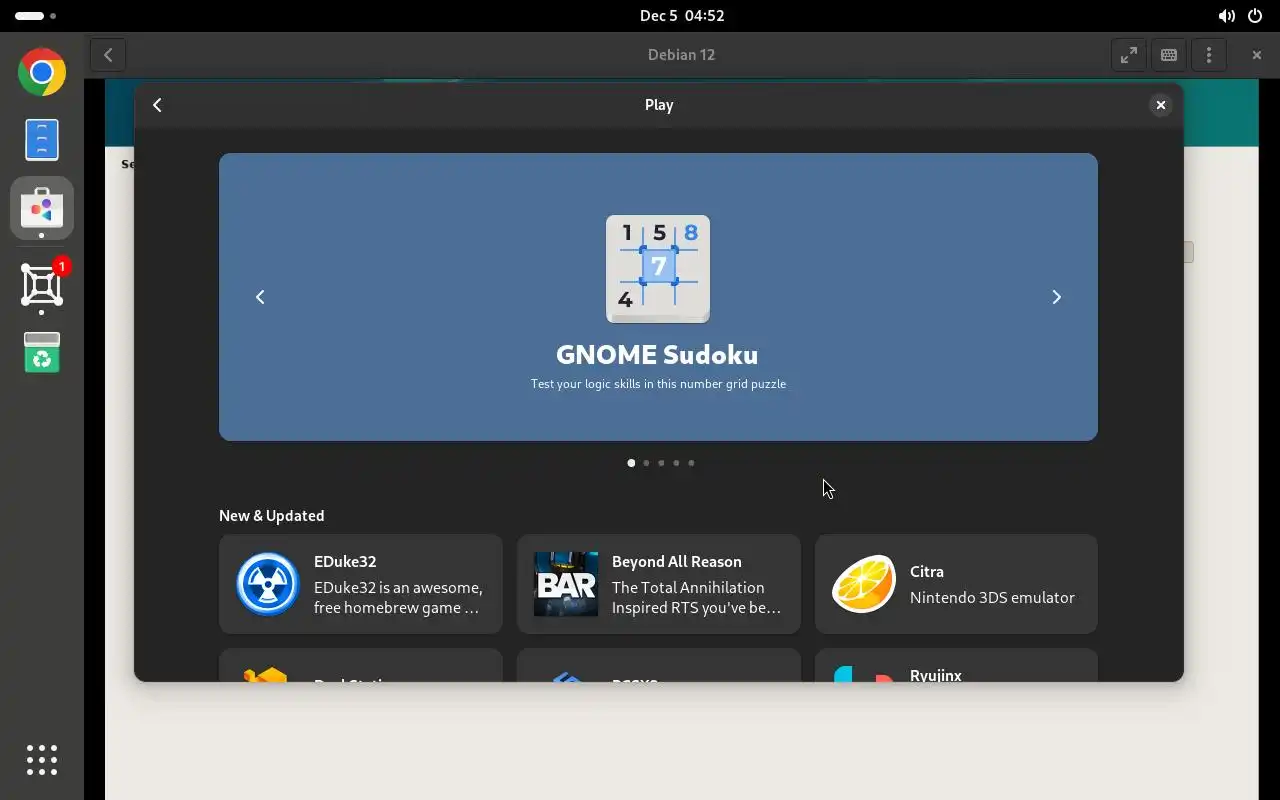This screenshot has height=800, width=1280.
Task: Open the blue file archiver dock icon
Action: tap(42, 139)
